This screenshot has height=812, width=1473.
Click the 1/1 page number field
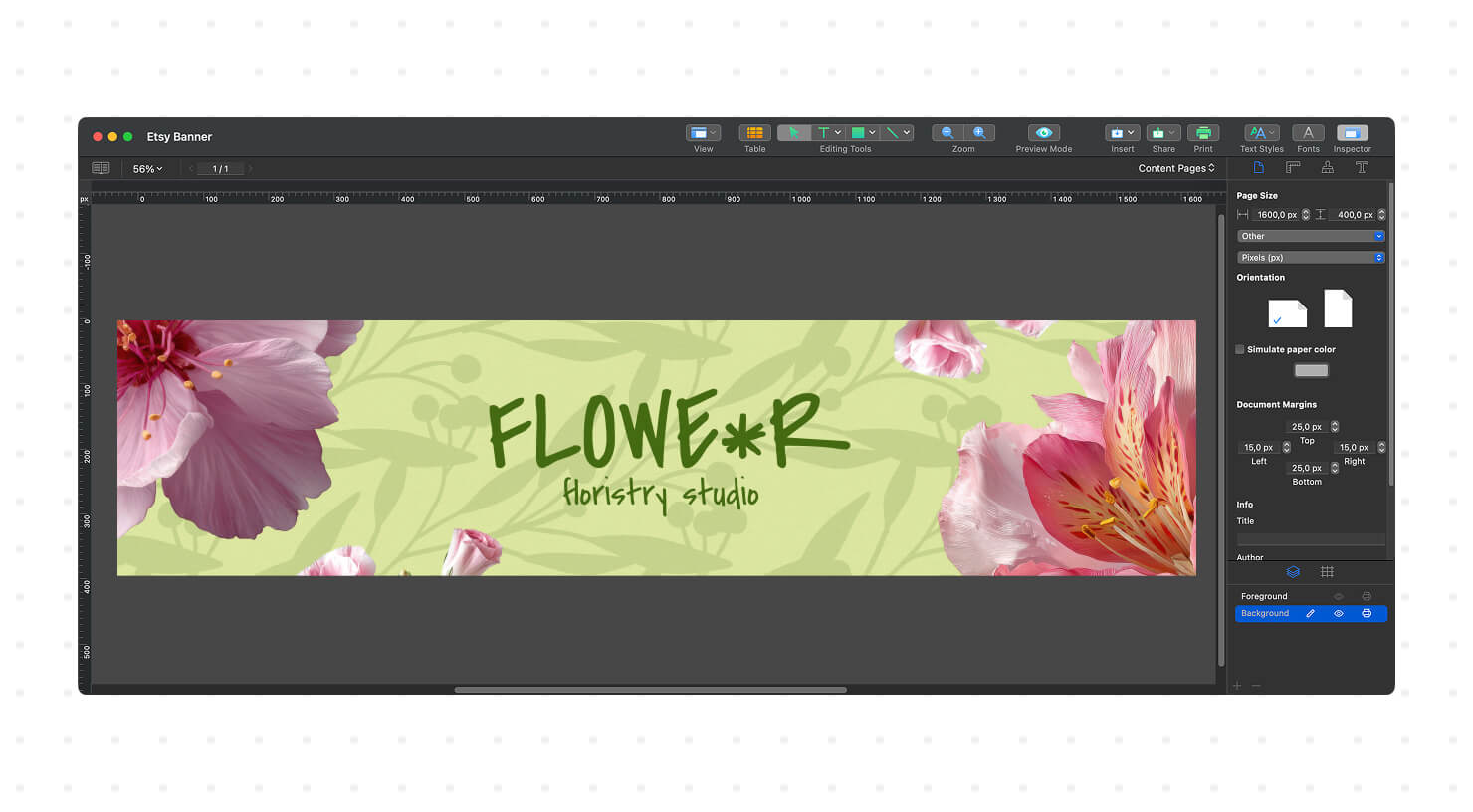220,169
